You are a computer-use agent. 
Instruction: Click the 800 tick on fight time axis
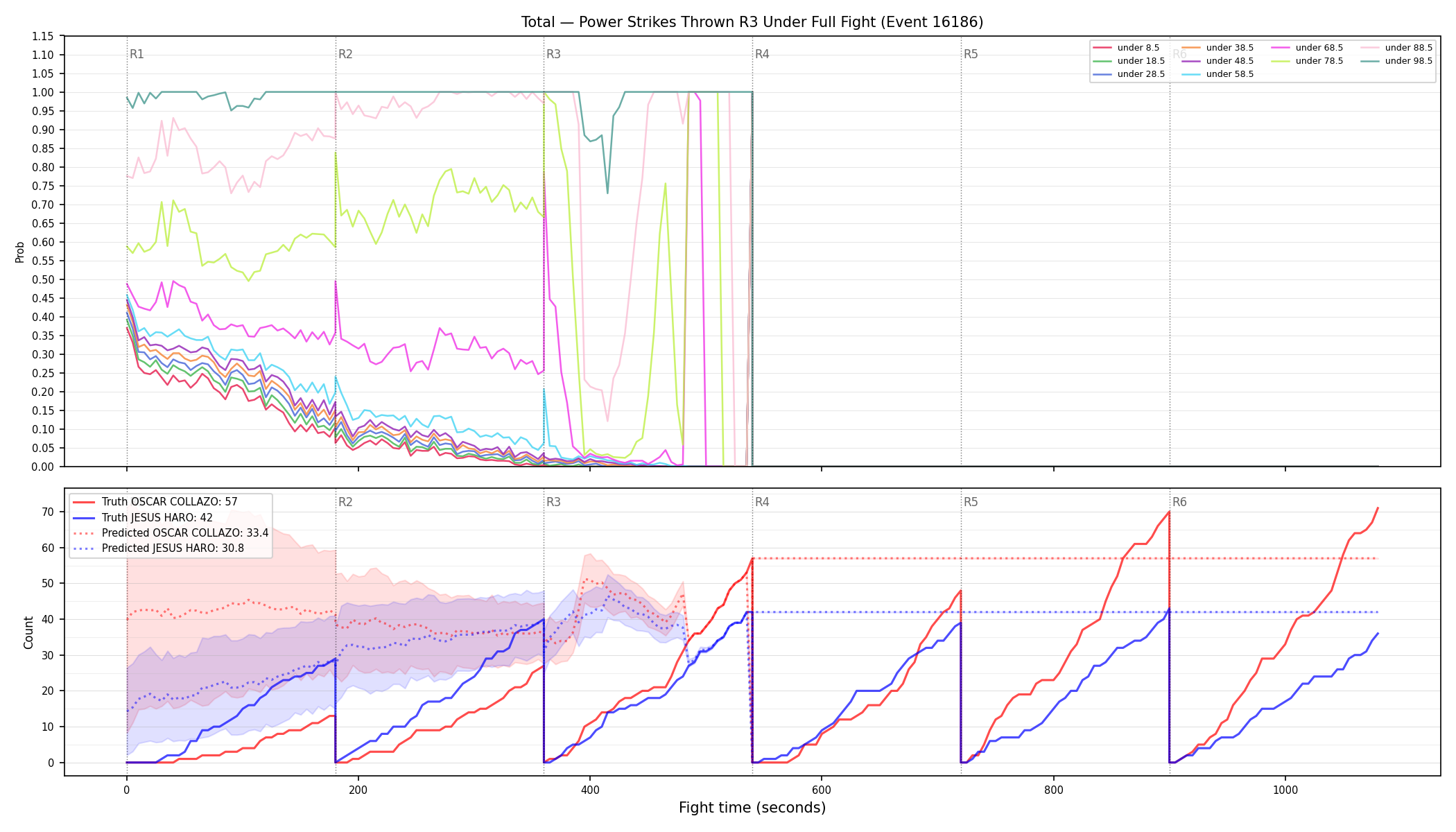coord(1054,790)
